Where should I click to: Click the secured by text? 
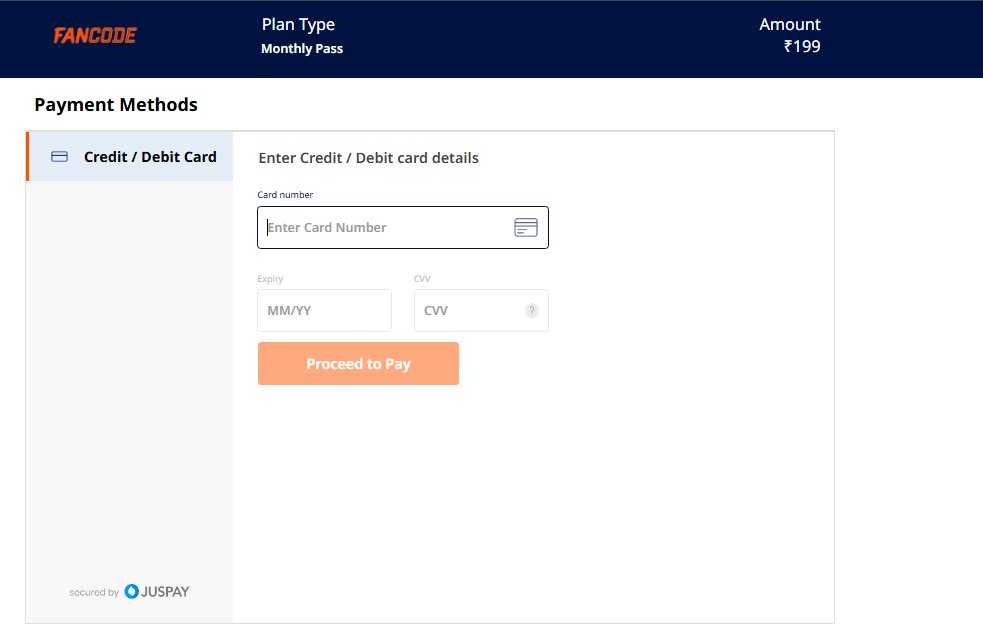[x=94, y=593]
